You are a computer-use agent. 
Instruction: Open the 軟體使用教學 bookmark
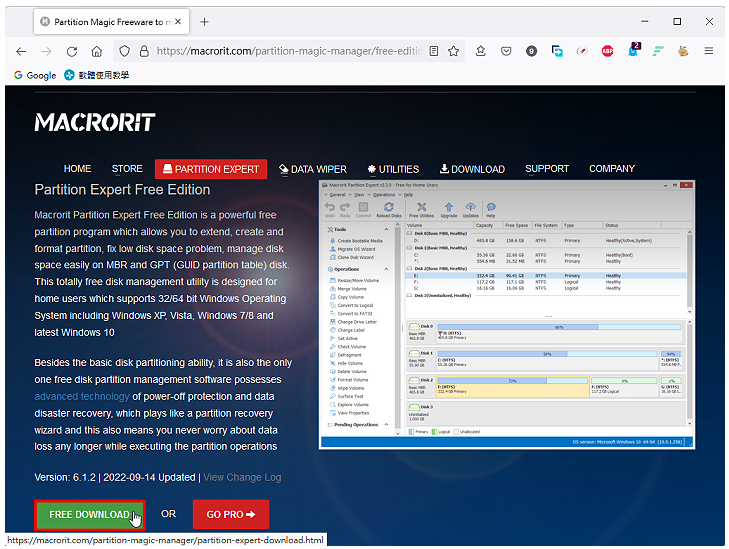[x=97, y=75]
